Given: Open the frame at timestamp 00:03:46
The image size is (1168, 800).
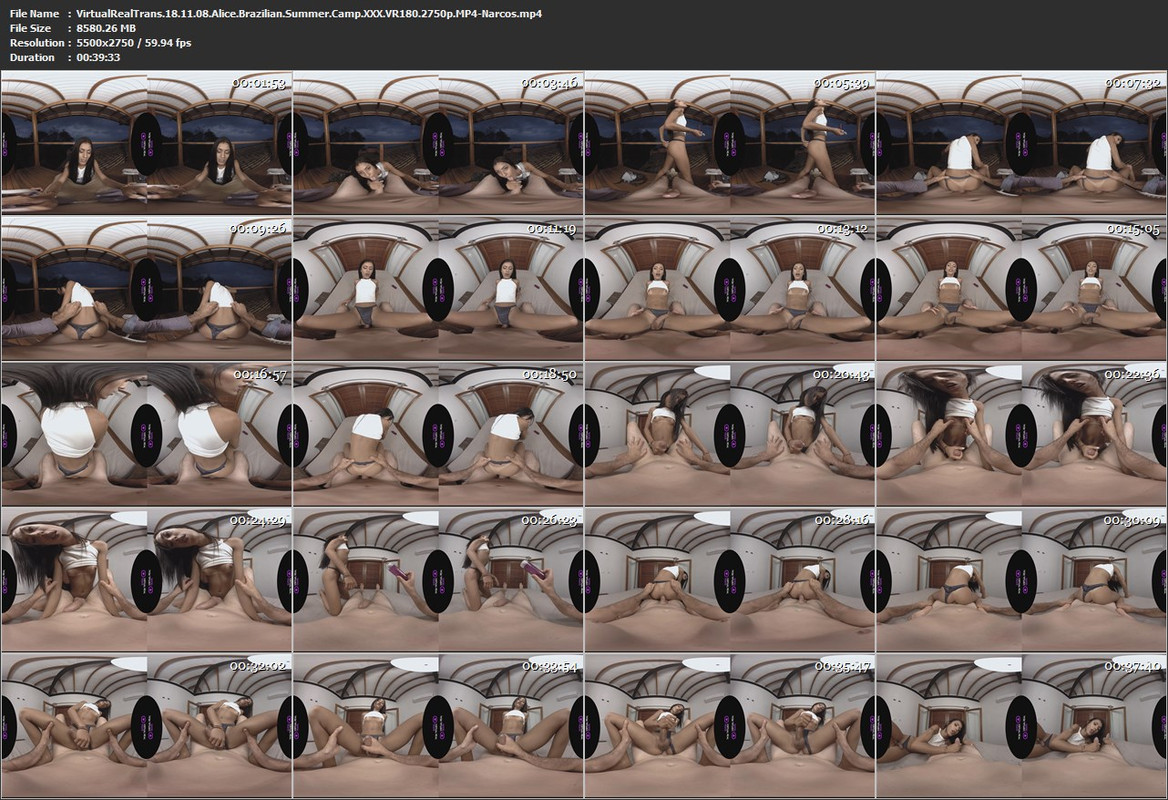Looking at the screenshot, I should [438, 142].
